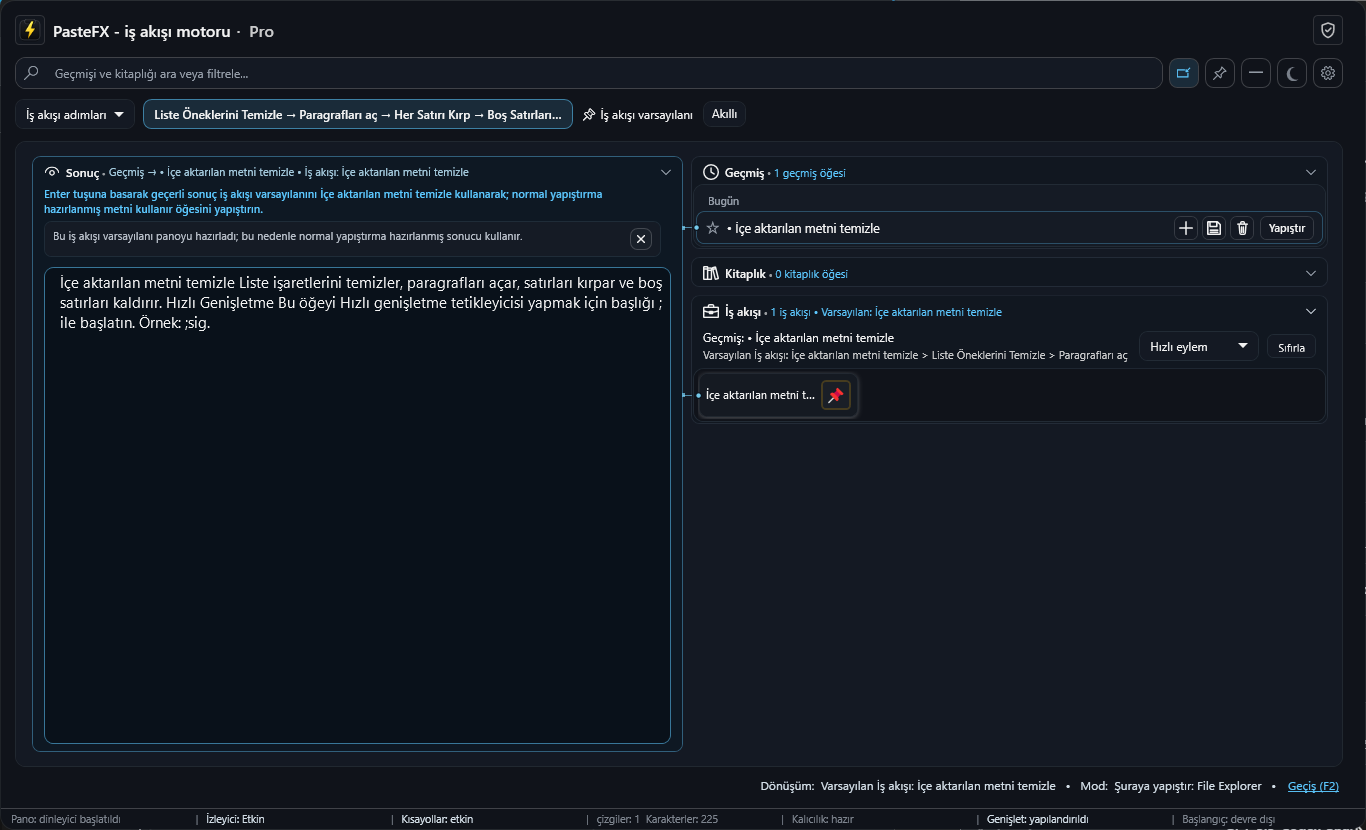Screen dimensions: 1366x830
Task: Select the workflow steps chain button
Action: [x=358, y=114]
